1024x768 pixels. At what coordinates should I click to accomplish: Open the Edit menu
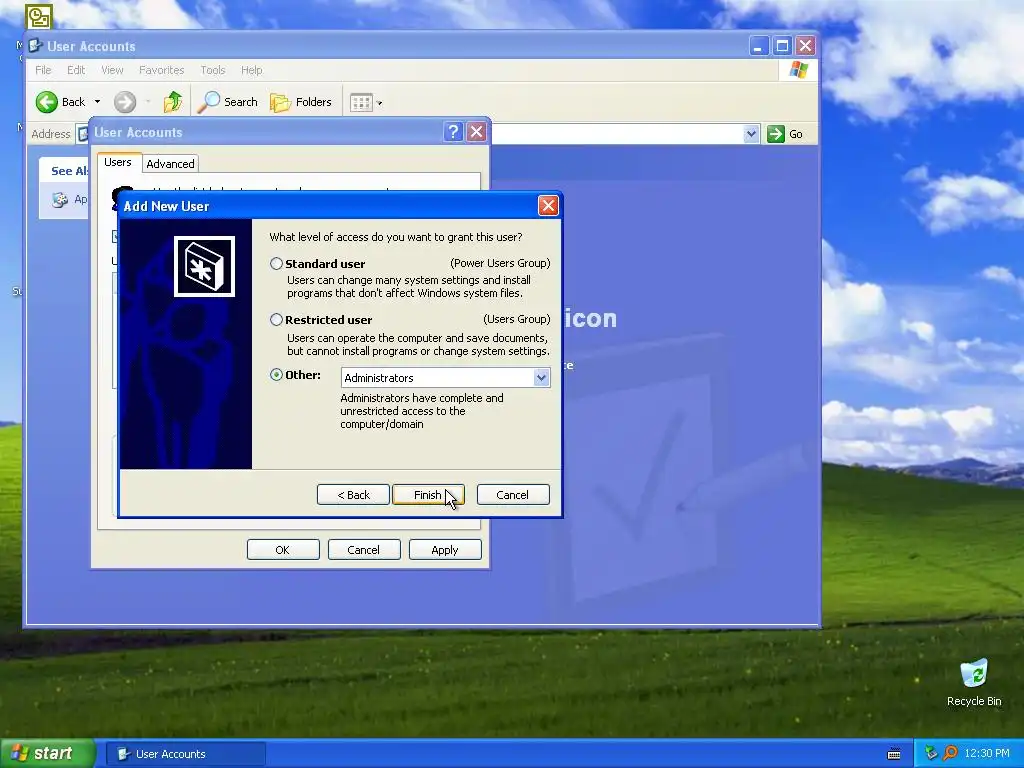tap(76, 70)
